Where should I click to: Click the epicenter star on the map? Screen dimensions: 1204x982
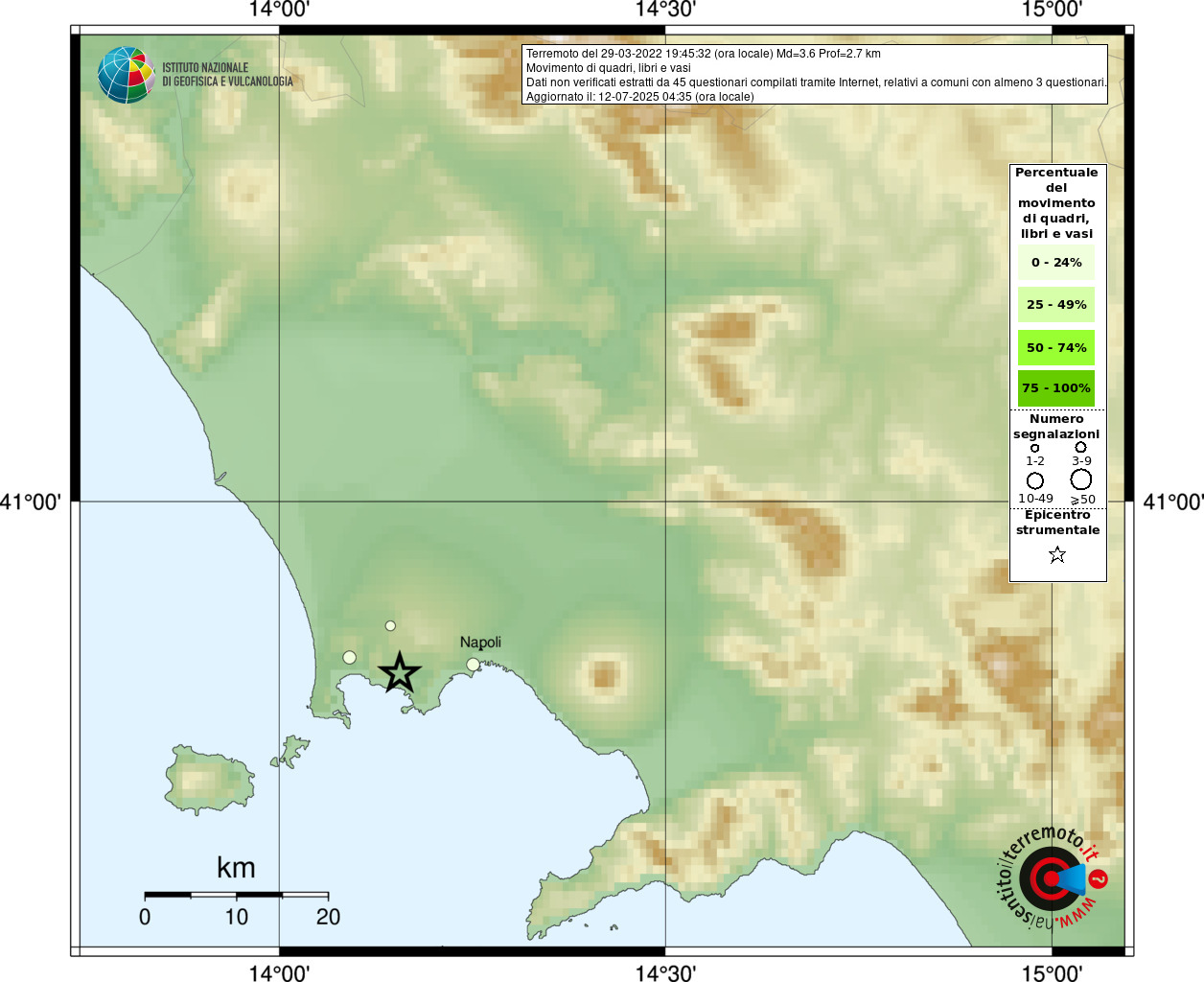pyautogui.click(x=400, y=672)
